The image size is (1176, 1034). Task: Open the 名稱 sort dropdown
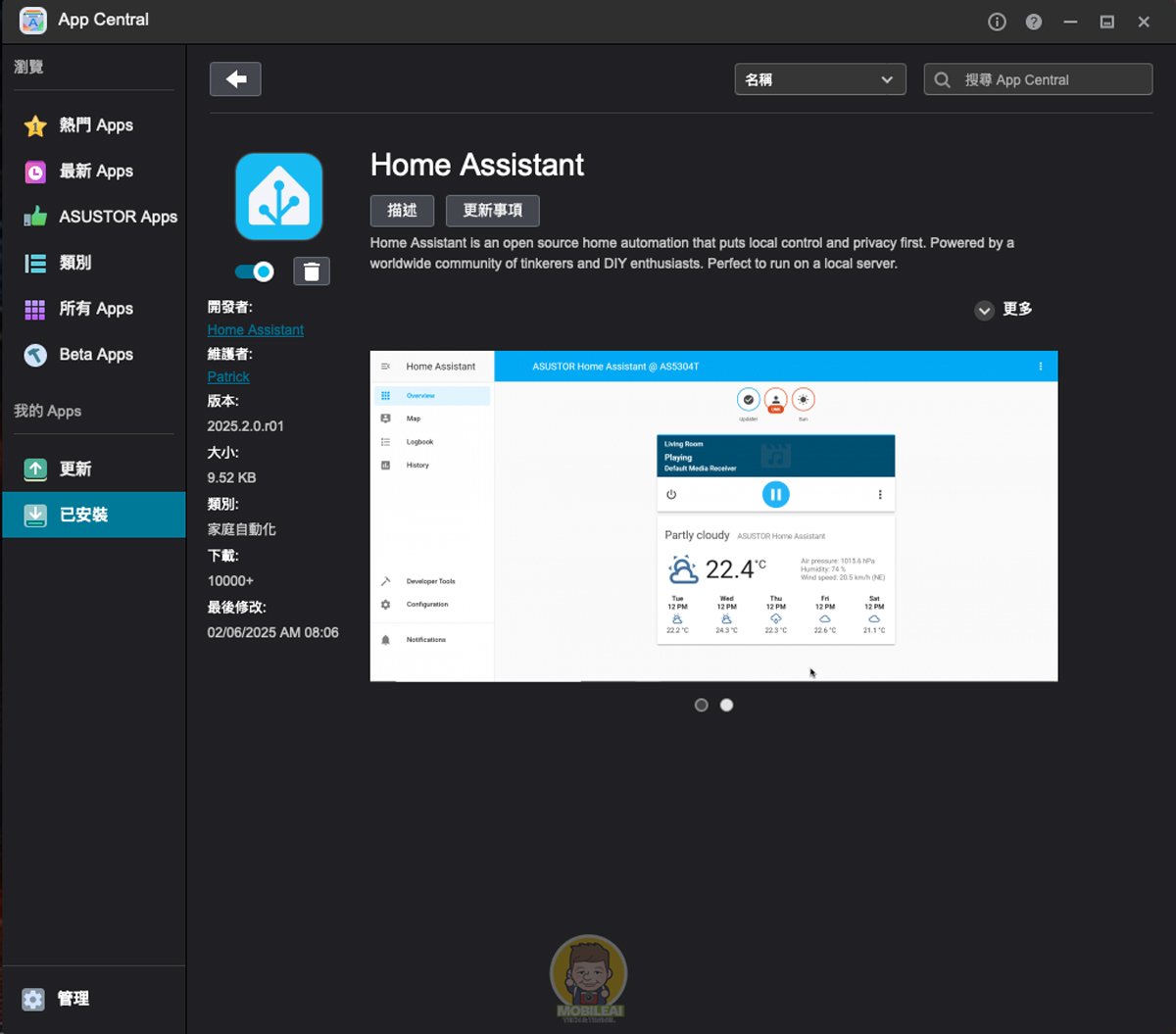pos(820,79)
